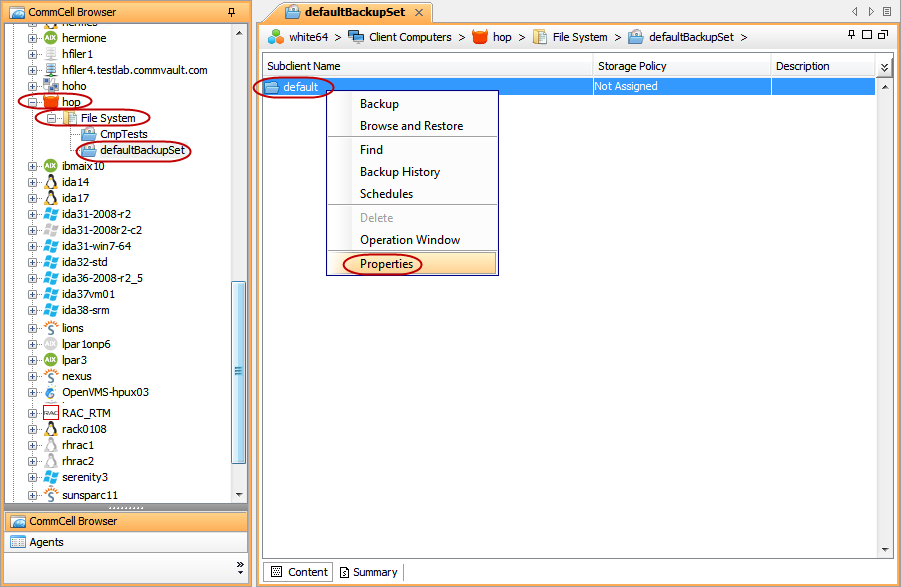Open the Agents panel

pyautogui.click(x=125, y=543)
